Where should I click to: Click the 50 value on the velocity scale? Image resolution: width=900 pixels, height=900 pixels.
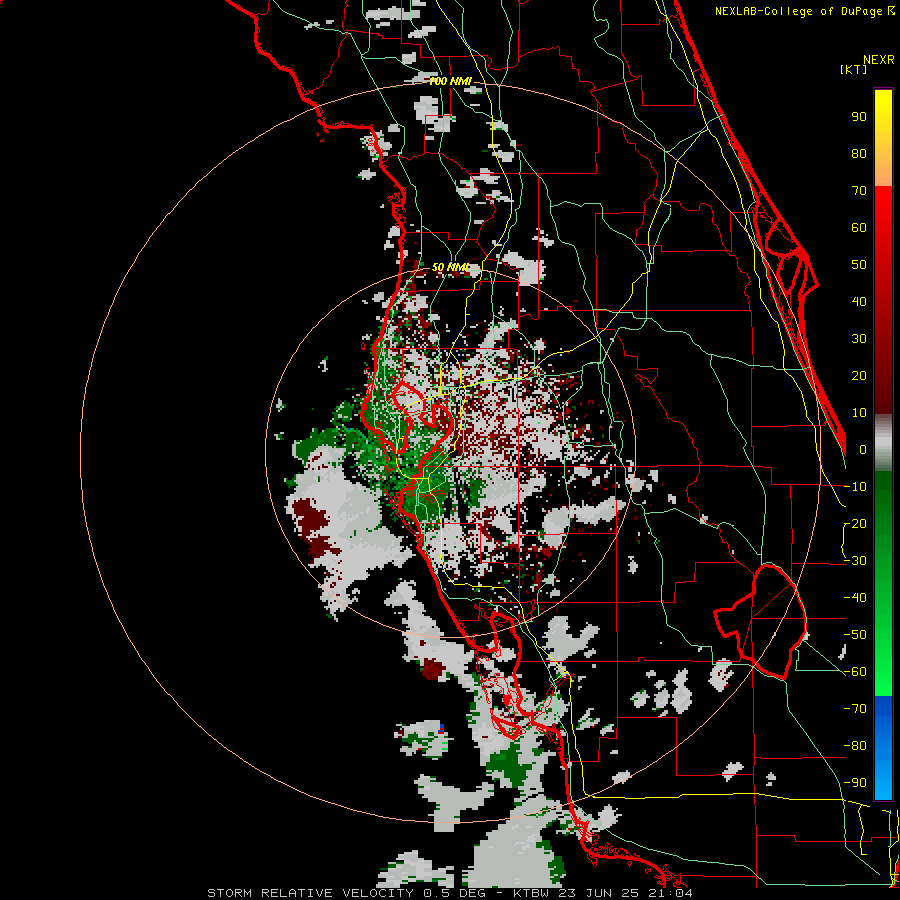coord(859,265)
